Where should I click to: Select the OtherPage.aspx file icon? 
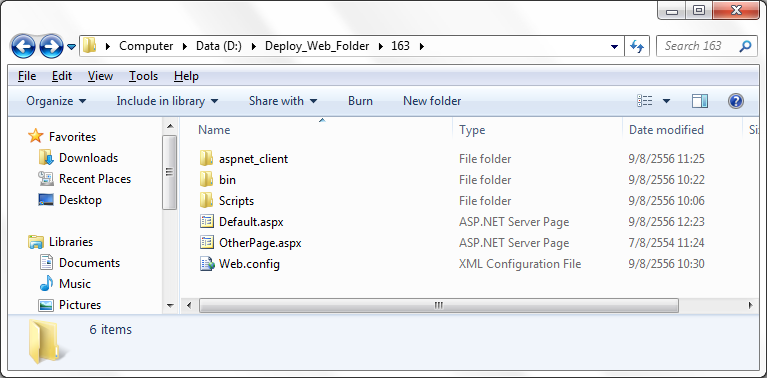coord(207,243)
